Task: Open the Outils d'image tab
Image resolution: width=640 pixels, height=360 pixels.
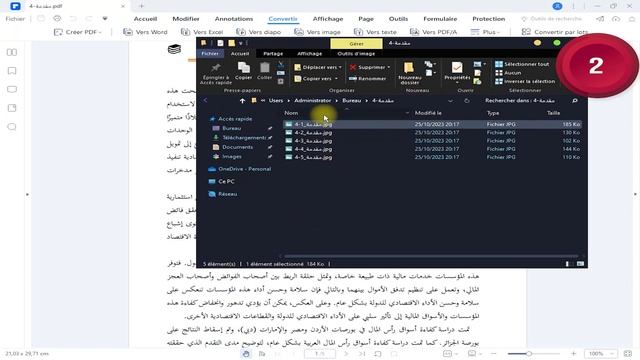Action: (x=356, y=53)
